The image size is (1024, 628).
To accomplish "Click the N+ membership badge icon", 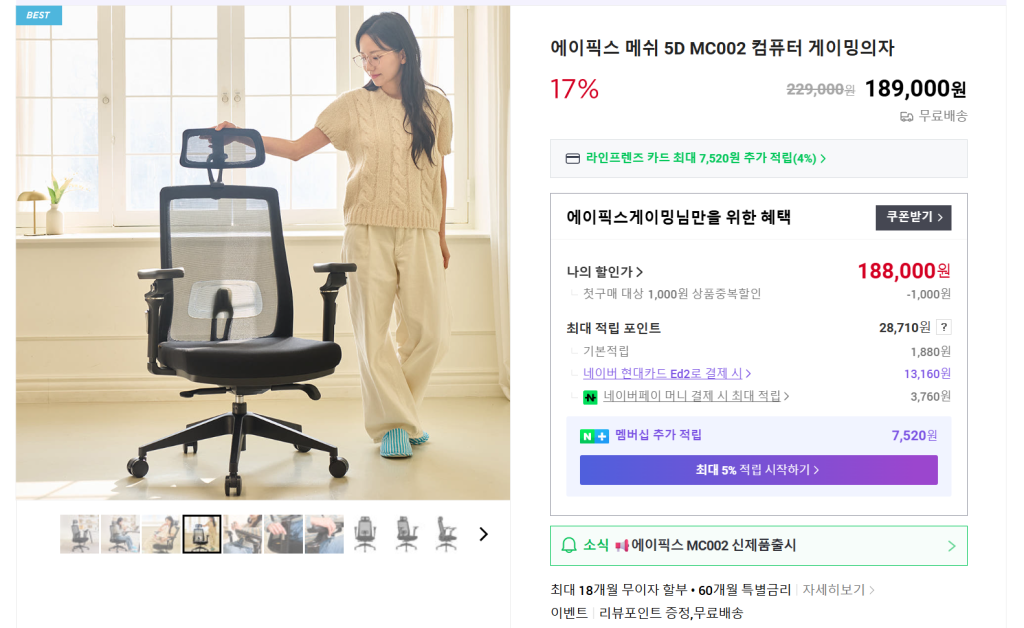I will [594, 436].
